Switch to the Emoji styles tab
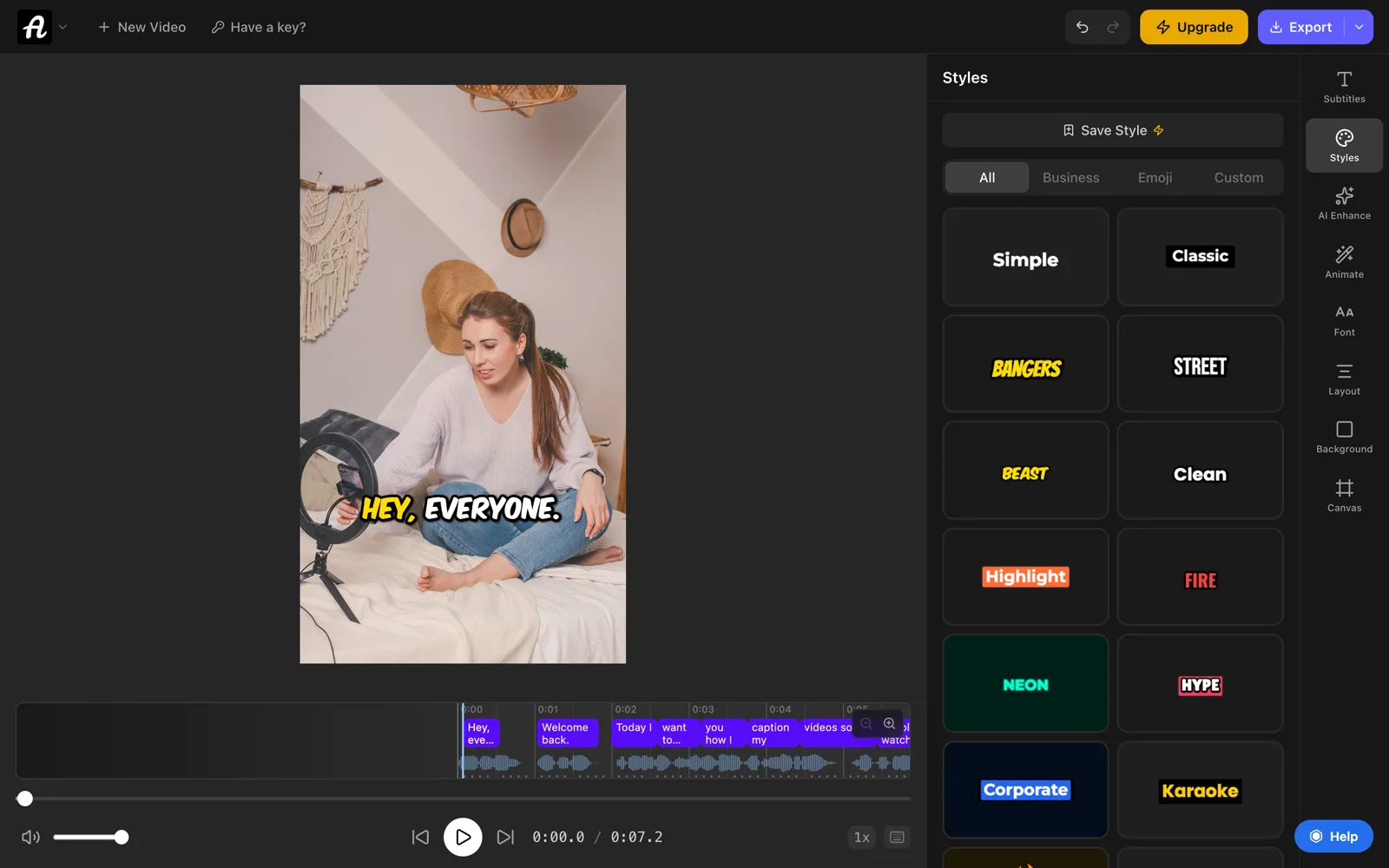Viewport: 1389px width, 868px height. coord(1155,177)
